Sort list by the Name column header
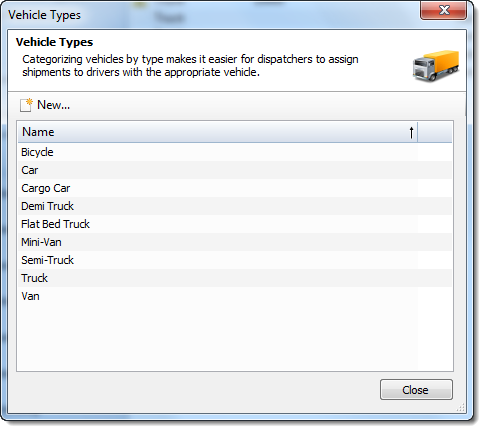This screenshot has width=484, height=431. [x=218, y=132]
